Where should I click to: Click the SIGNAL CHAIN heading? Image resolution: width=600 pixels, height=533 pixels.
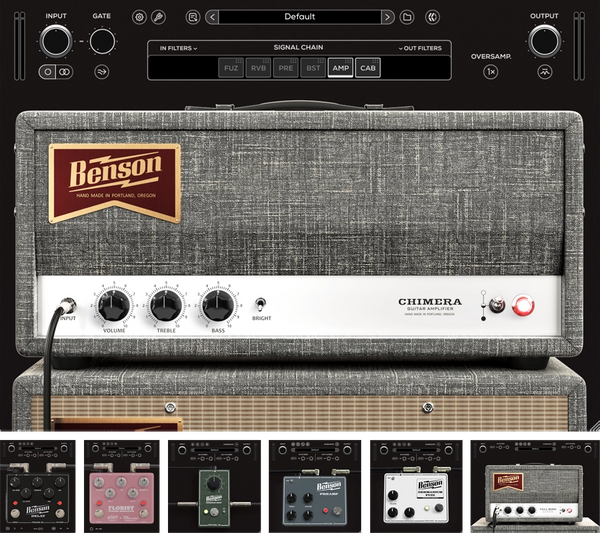click(x=298, y=47)
